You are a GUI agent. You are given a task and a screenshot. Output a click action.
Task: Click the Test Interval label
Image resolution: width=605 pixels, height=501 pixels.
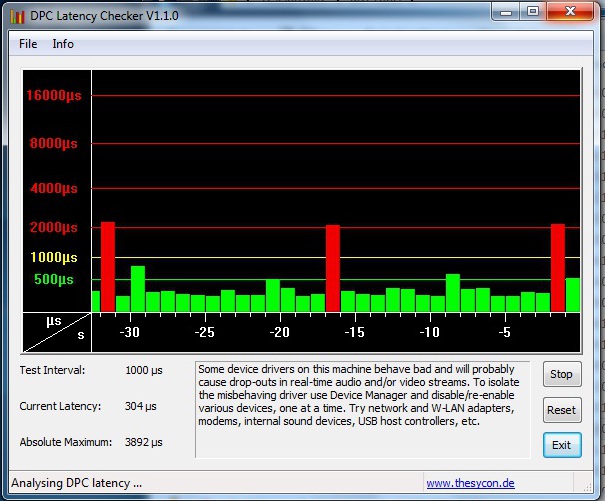click(x=52, y=370)
